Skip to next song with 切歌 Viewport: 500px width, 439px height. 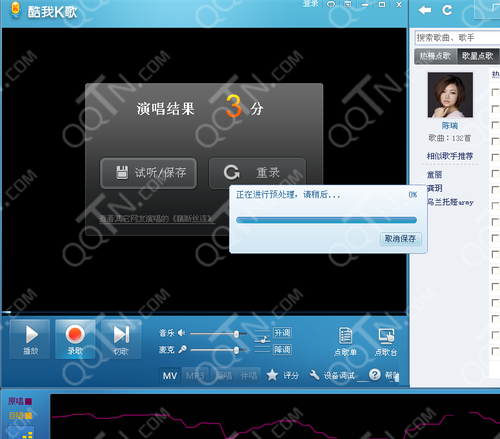click(x=121, y=339)
